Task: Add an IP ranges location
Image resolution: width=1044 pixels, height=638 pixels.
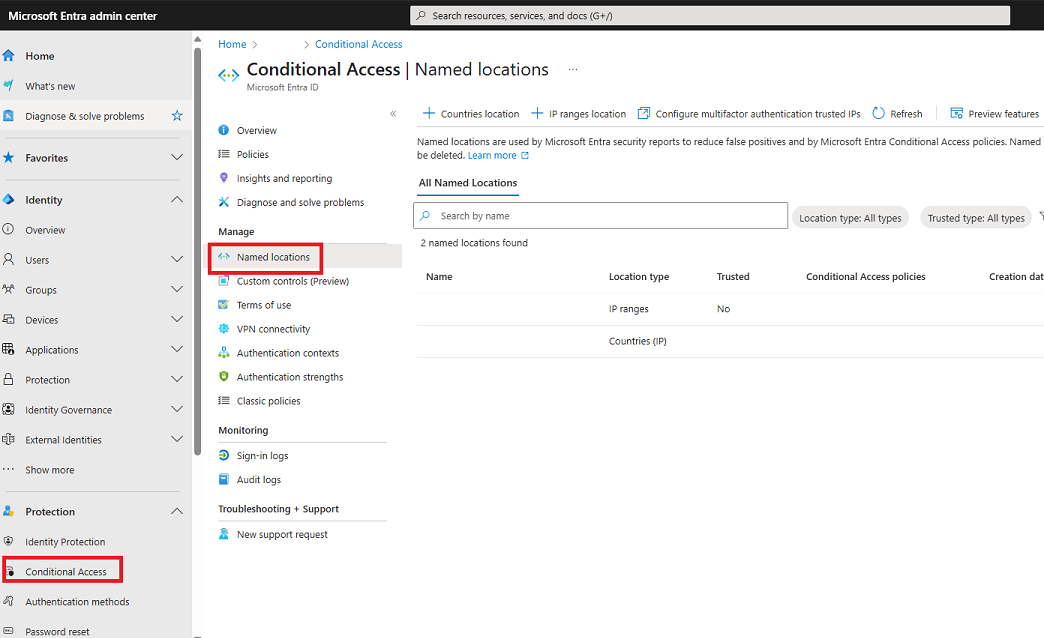Action: point(579,114)
